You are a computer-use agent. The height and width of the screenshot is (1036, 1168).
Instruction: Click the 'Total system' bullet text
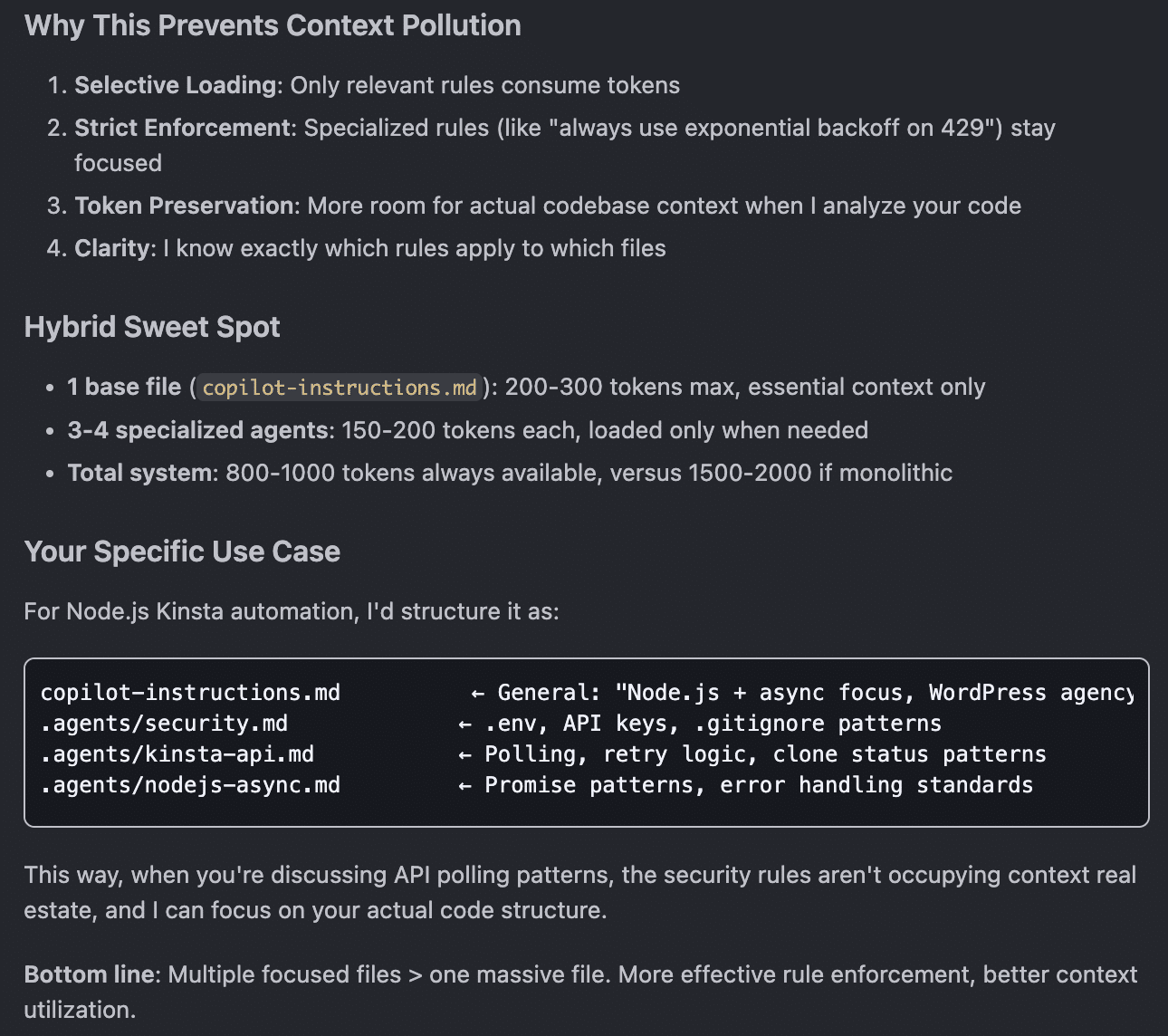139,473
